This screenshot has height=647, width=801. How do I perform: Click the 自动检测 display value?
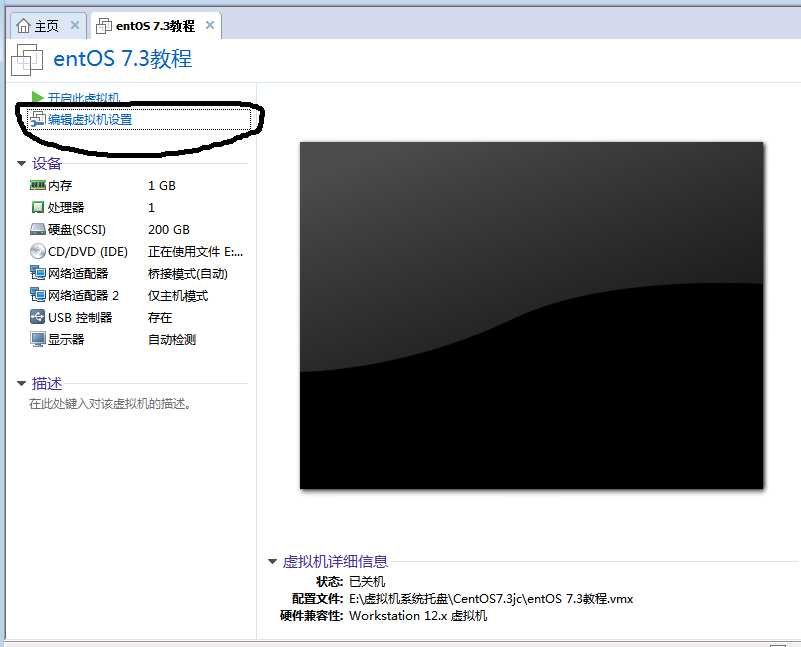(x=172, y=340)
